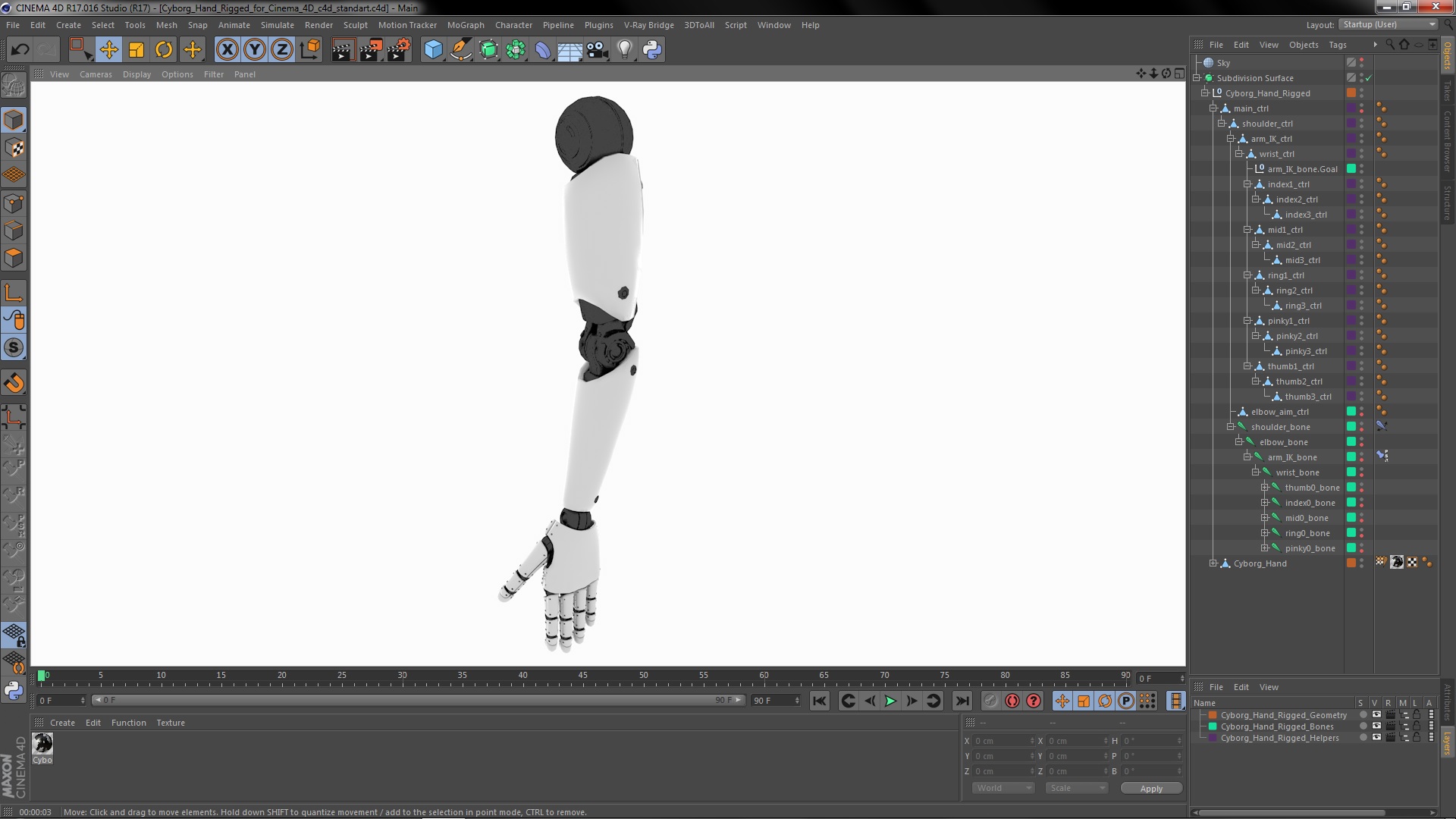Open the Character menu

click(513, 25)
